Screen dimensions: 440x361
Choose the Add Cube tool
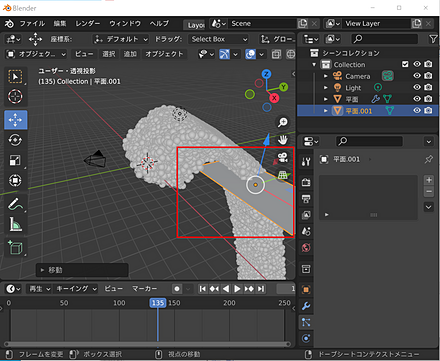click(x=15, y=247)
